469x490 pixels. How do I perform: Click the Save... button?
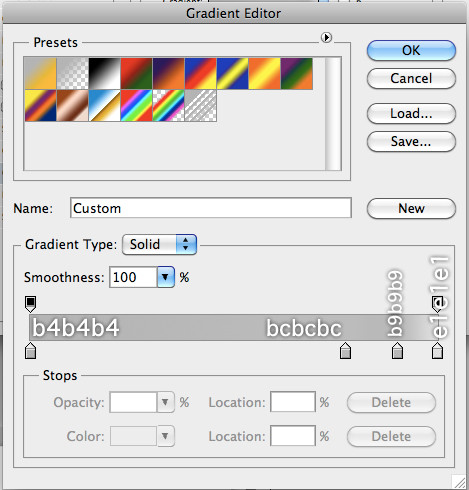click(x=411, y=142)
